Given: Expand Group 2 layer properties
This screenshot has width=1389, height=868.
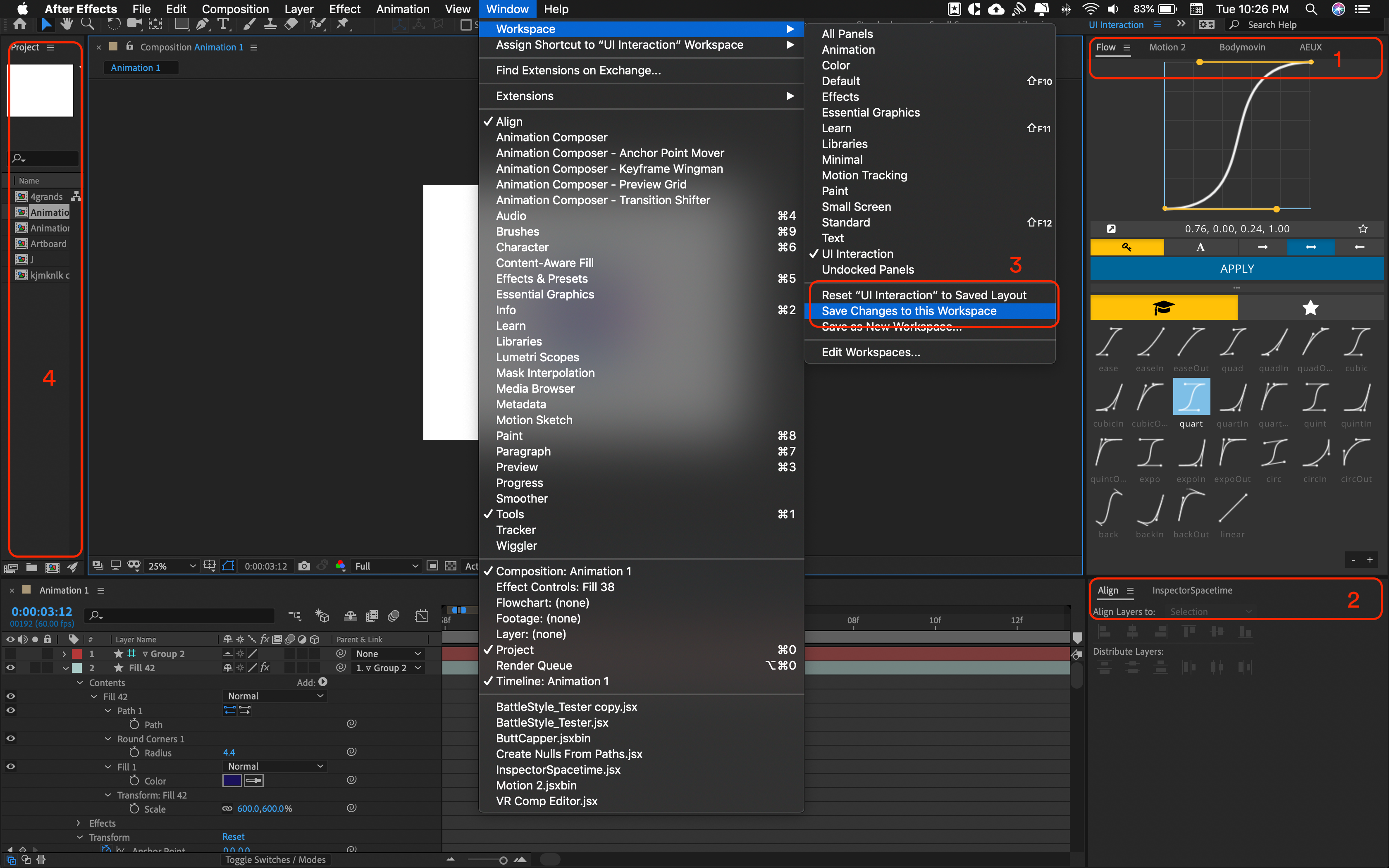Looking at the screenshot, I should (64, 654).
